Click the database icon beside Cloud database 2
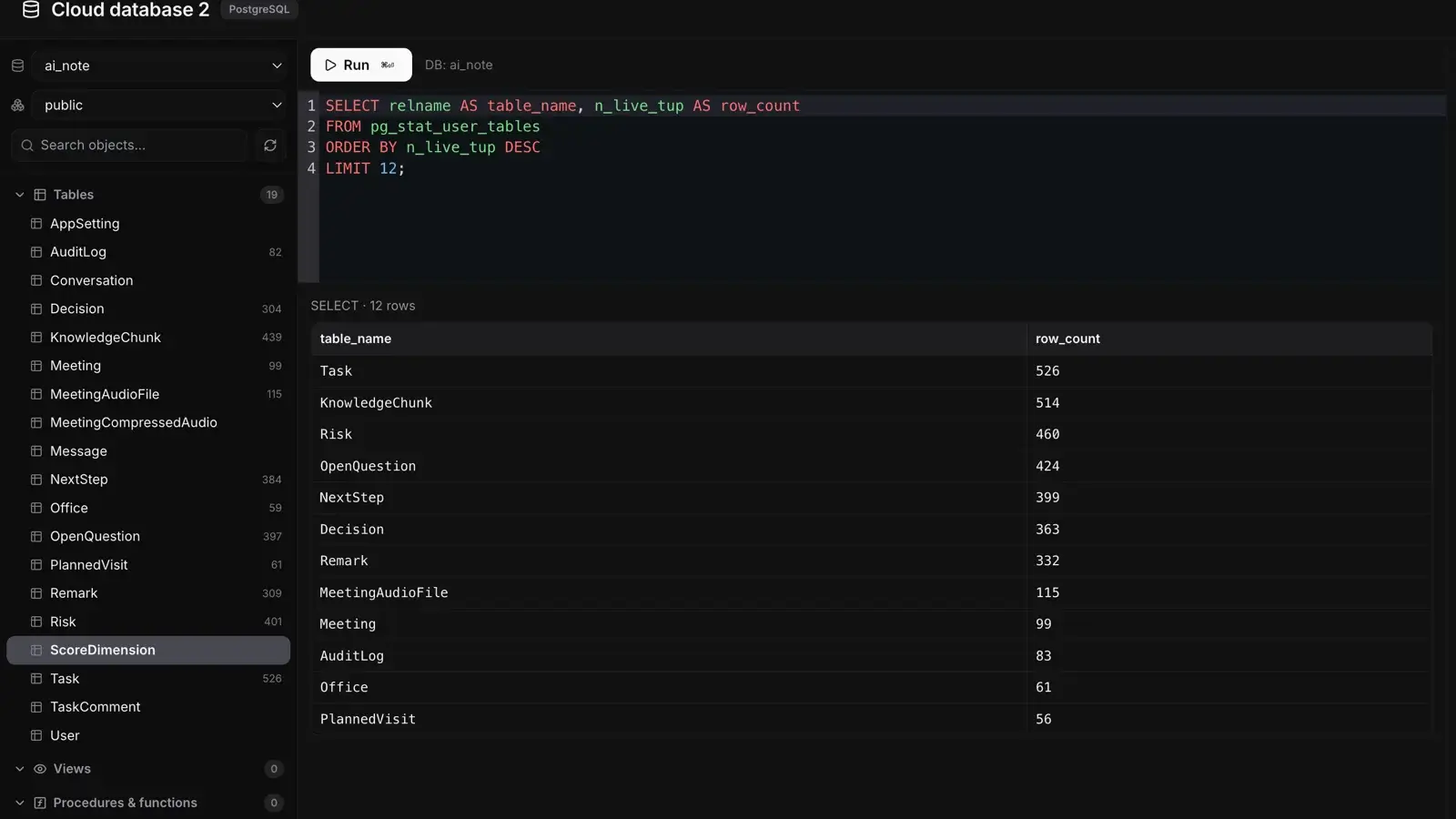 (x=31, y=10)
